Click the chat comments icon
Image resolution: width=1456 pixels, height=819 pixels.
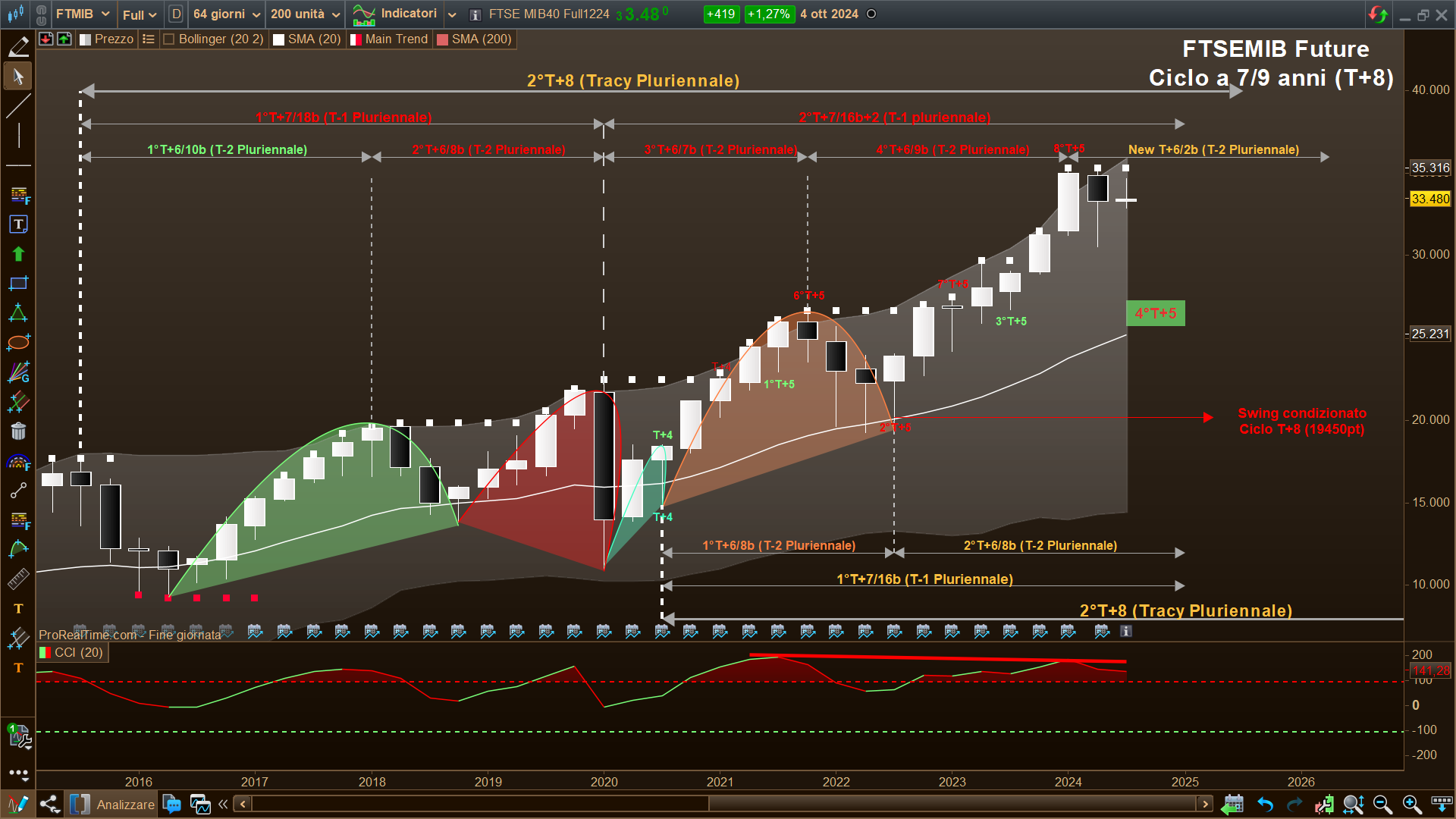tap(172, 805)
